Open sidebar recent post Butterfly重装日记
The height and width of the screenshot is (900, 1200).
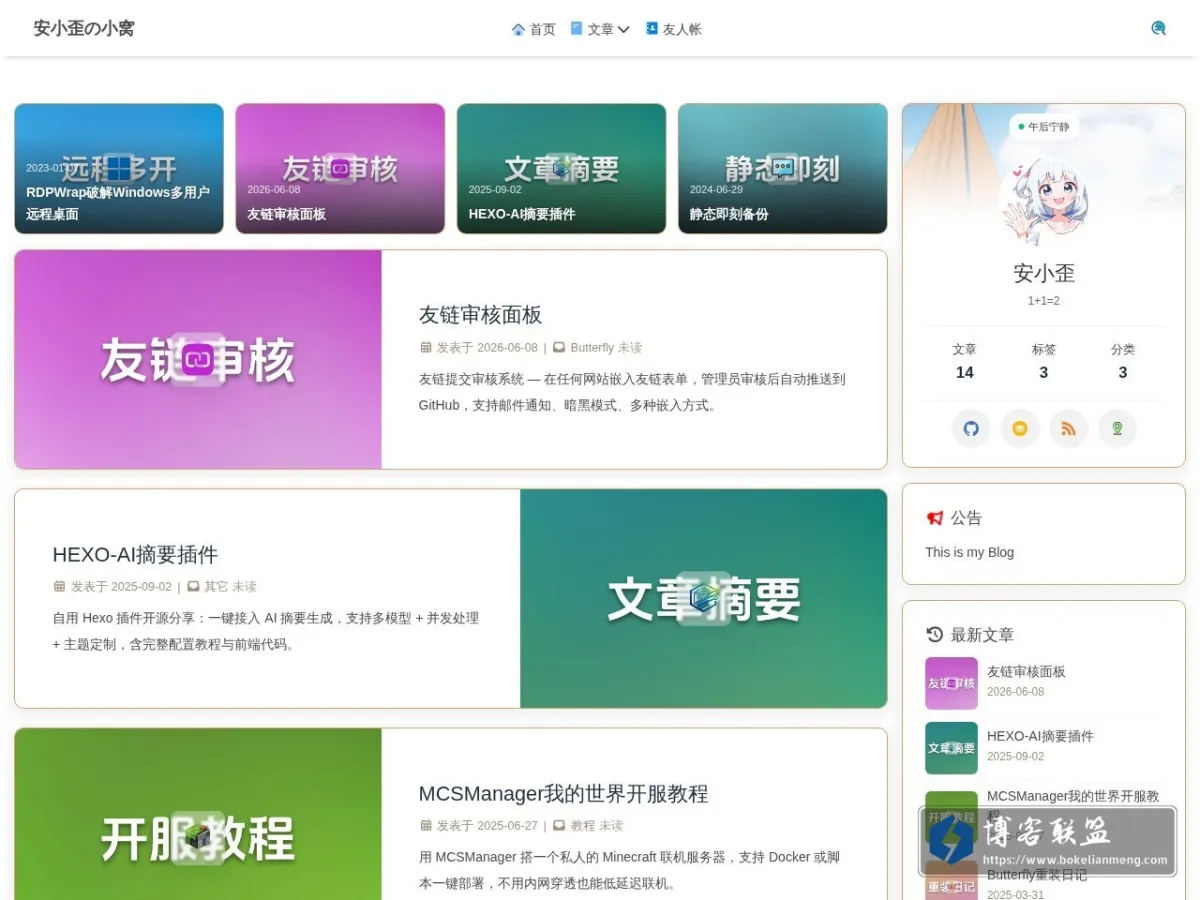coord(1037,875)
